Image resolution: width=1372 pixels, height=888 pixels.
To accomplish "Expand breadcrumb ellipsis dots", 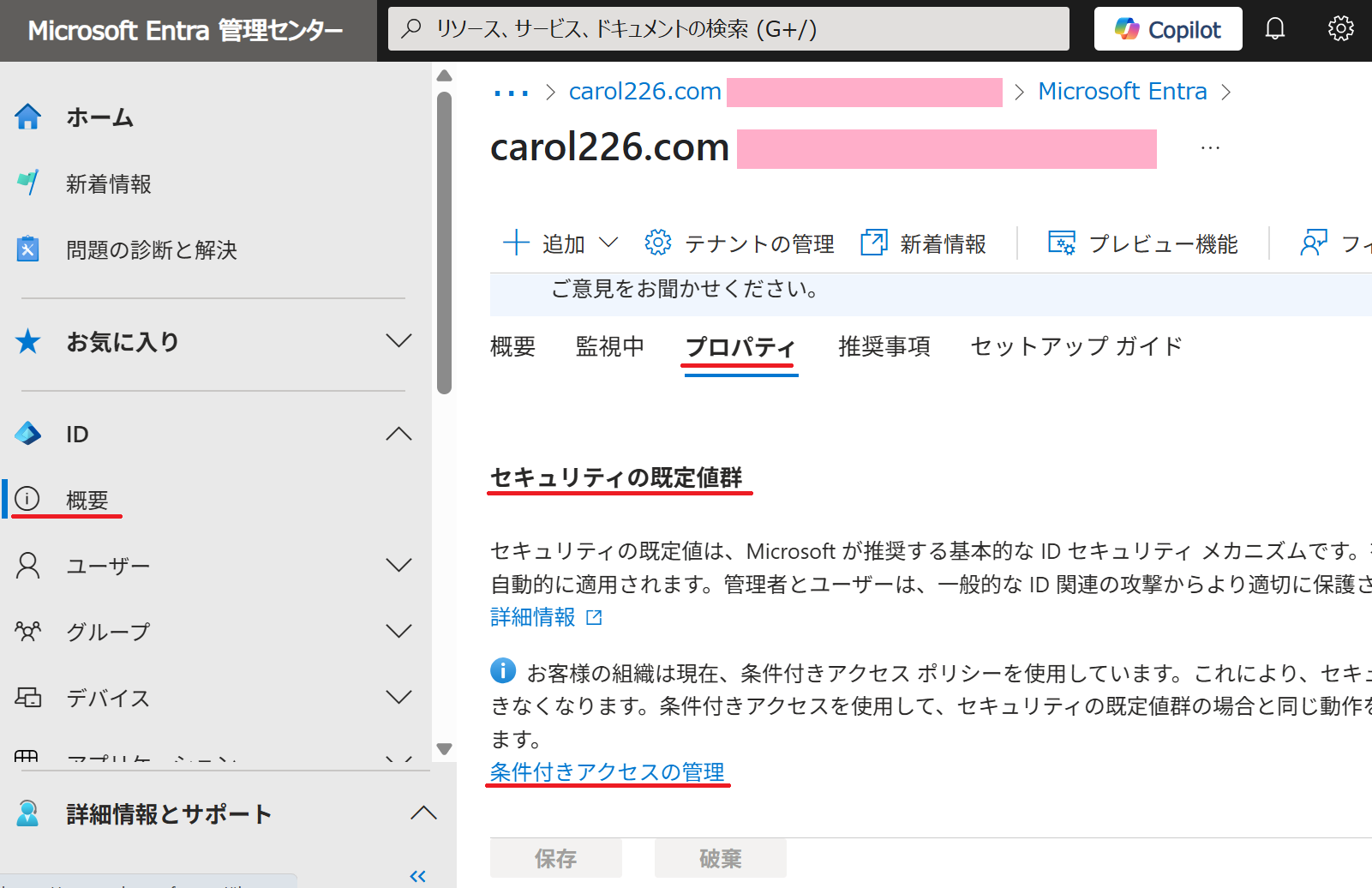I will pos(512,93).
